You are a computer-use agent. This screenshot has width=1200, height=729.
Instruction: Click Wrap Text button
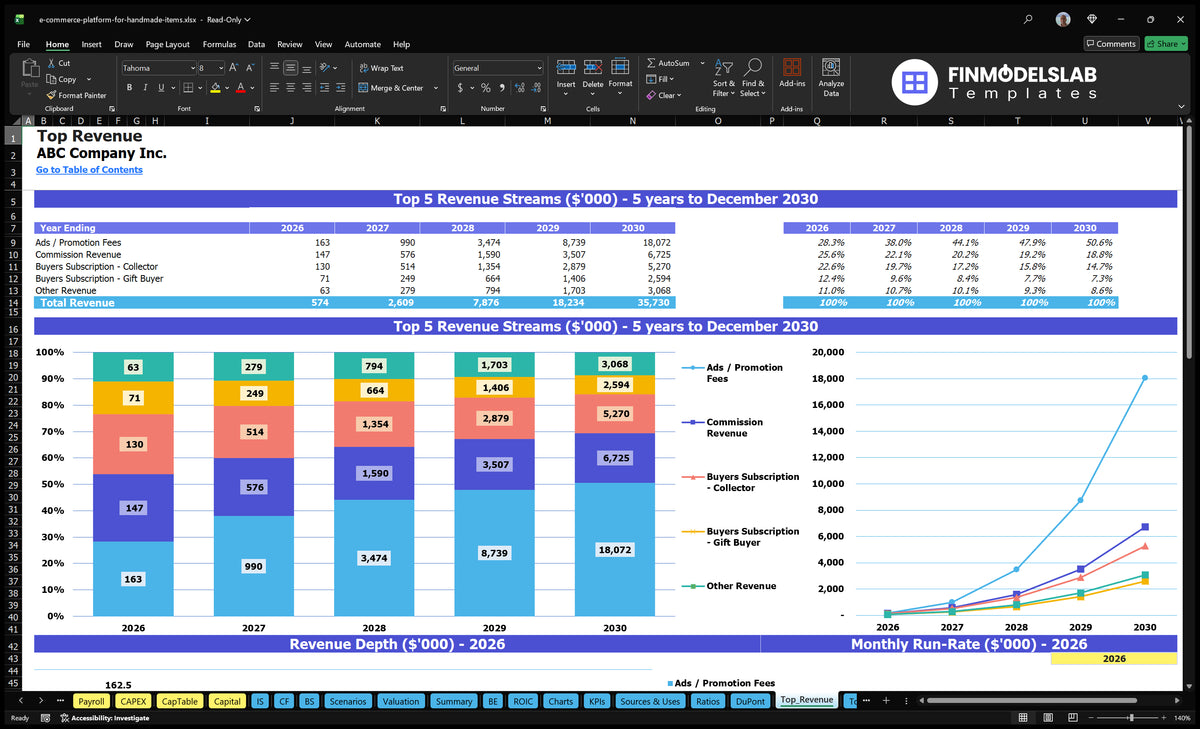click(x=381, y=68)
